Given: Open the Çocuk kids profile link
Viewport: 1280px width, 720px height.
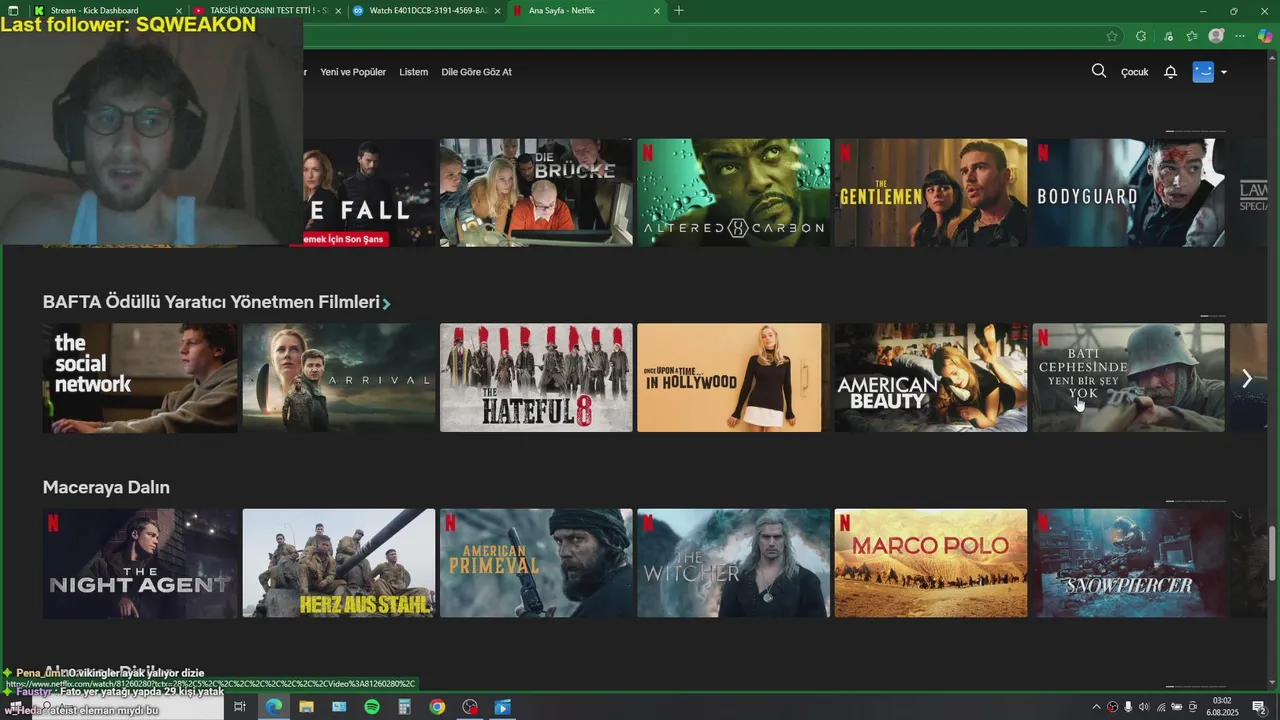Looking at the screenshot, I should tap(1134, 72).
